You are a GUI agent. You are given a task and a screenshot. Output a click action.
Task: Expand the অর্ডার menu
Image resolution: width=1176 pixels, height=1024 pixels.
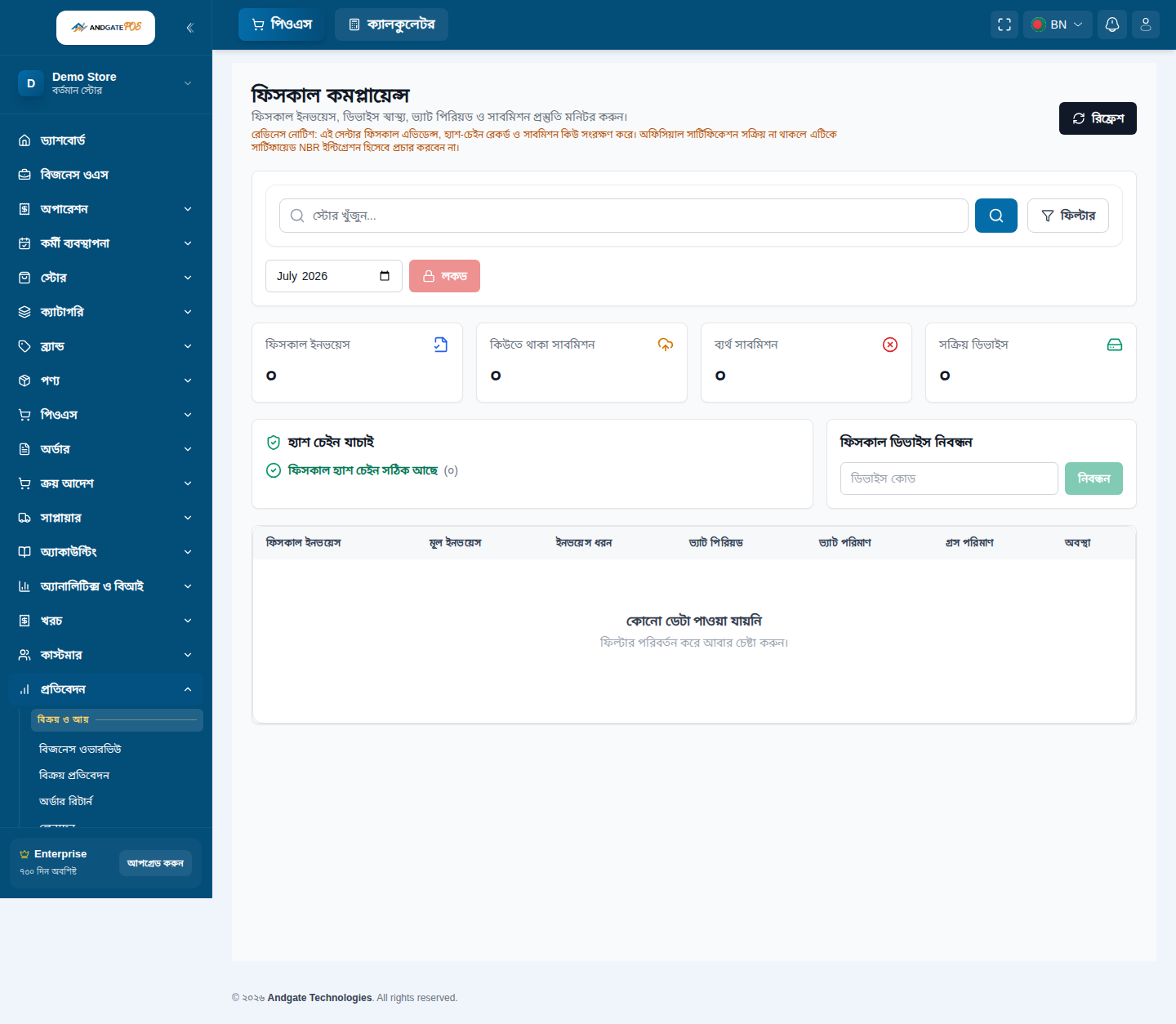[106, 449]
